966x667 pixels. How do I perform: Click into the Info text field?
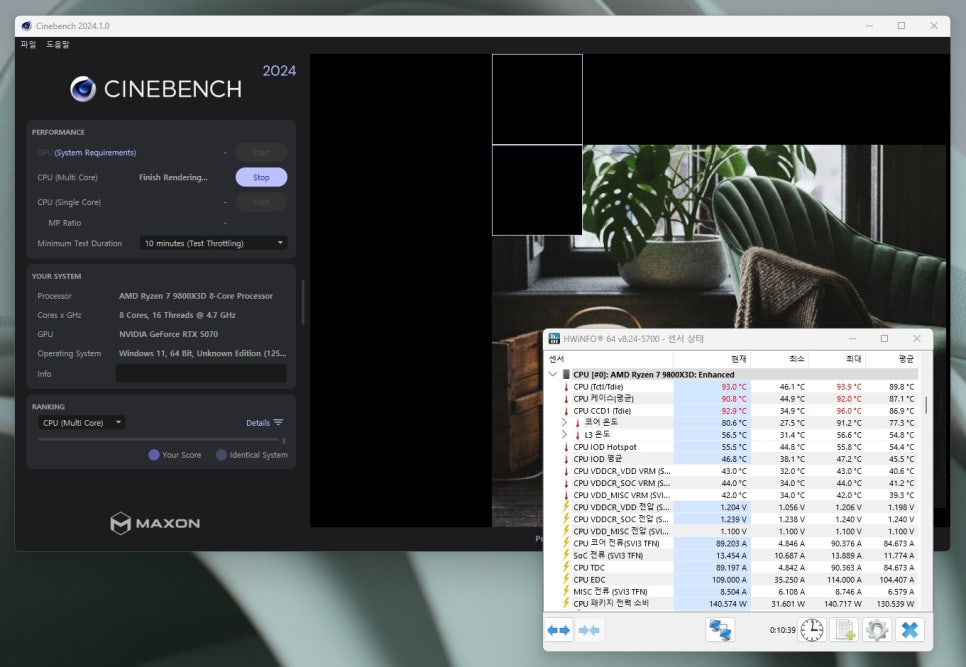(201, 373)
